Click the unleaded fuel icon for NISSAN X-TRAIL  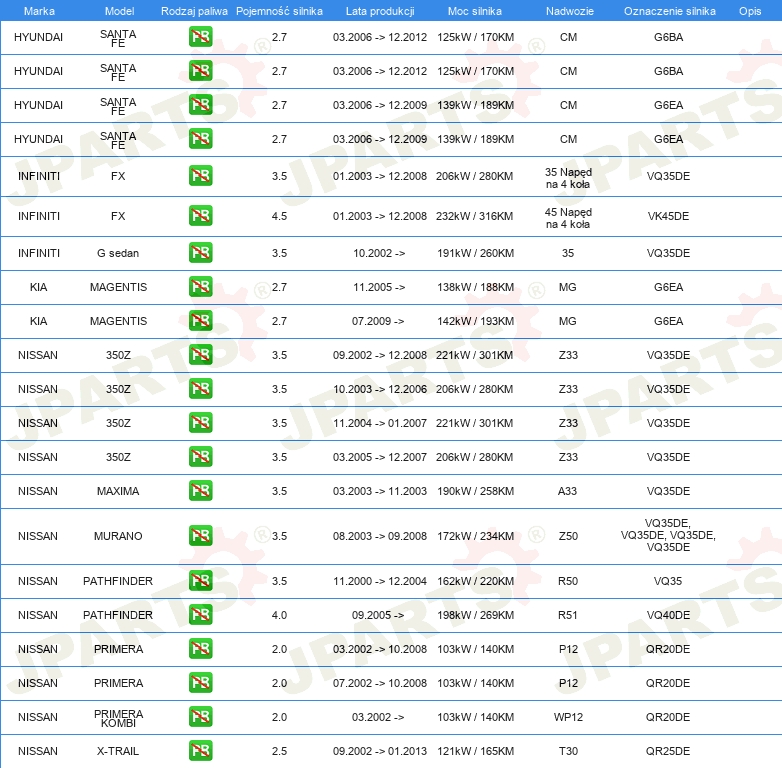[200, 751]
